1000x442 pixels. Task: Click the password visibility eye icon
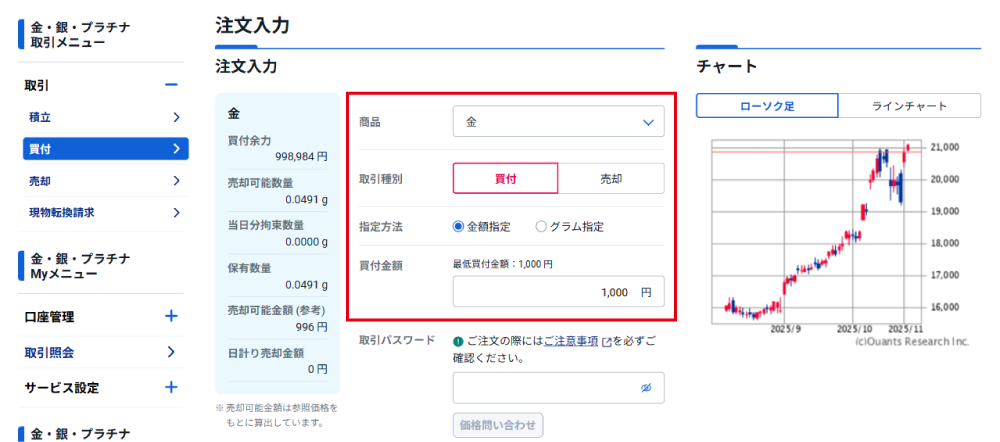[x=646, y=388]
